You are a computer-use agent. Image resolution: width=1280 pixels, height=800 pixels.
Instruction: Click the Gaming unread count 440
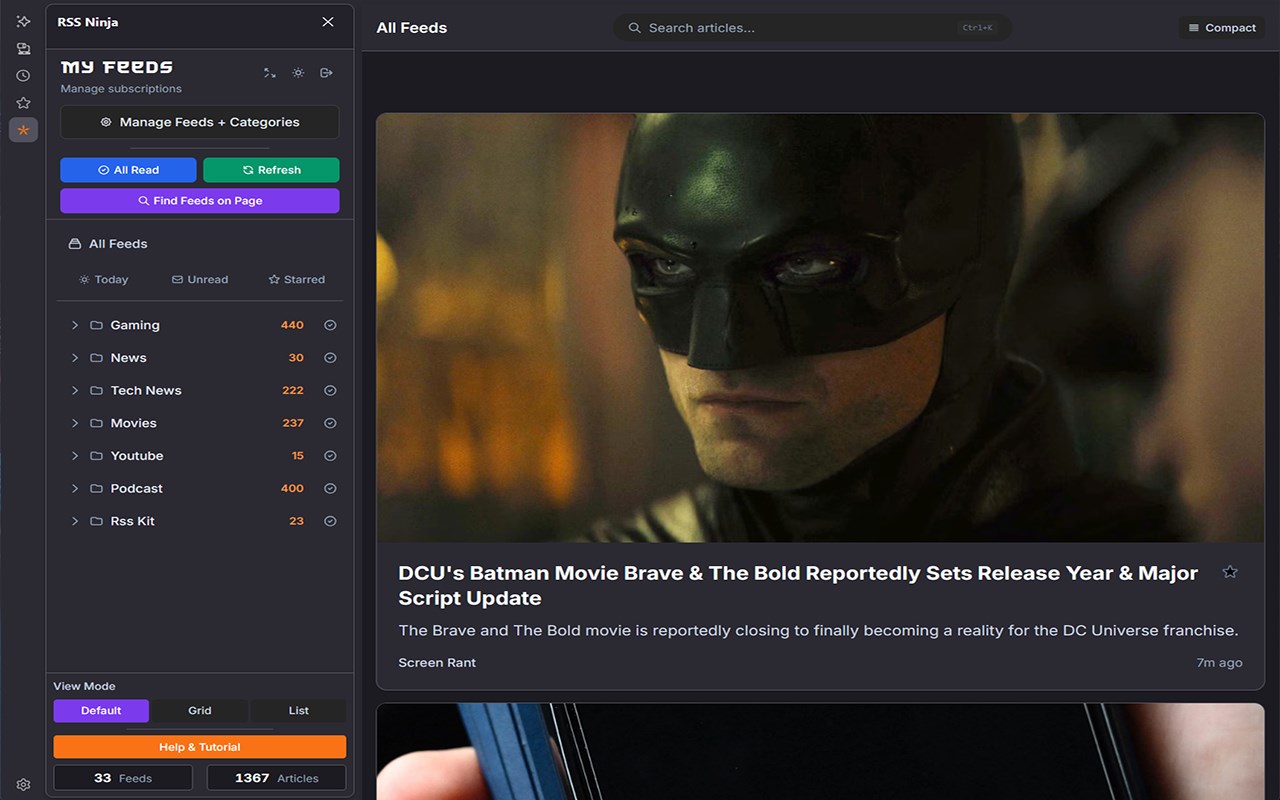(292, 325)
